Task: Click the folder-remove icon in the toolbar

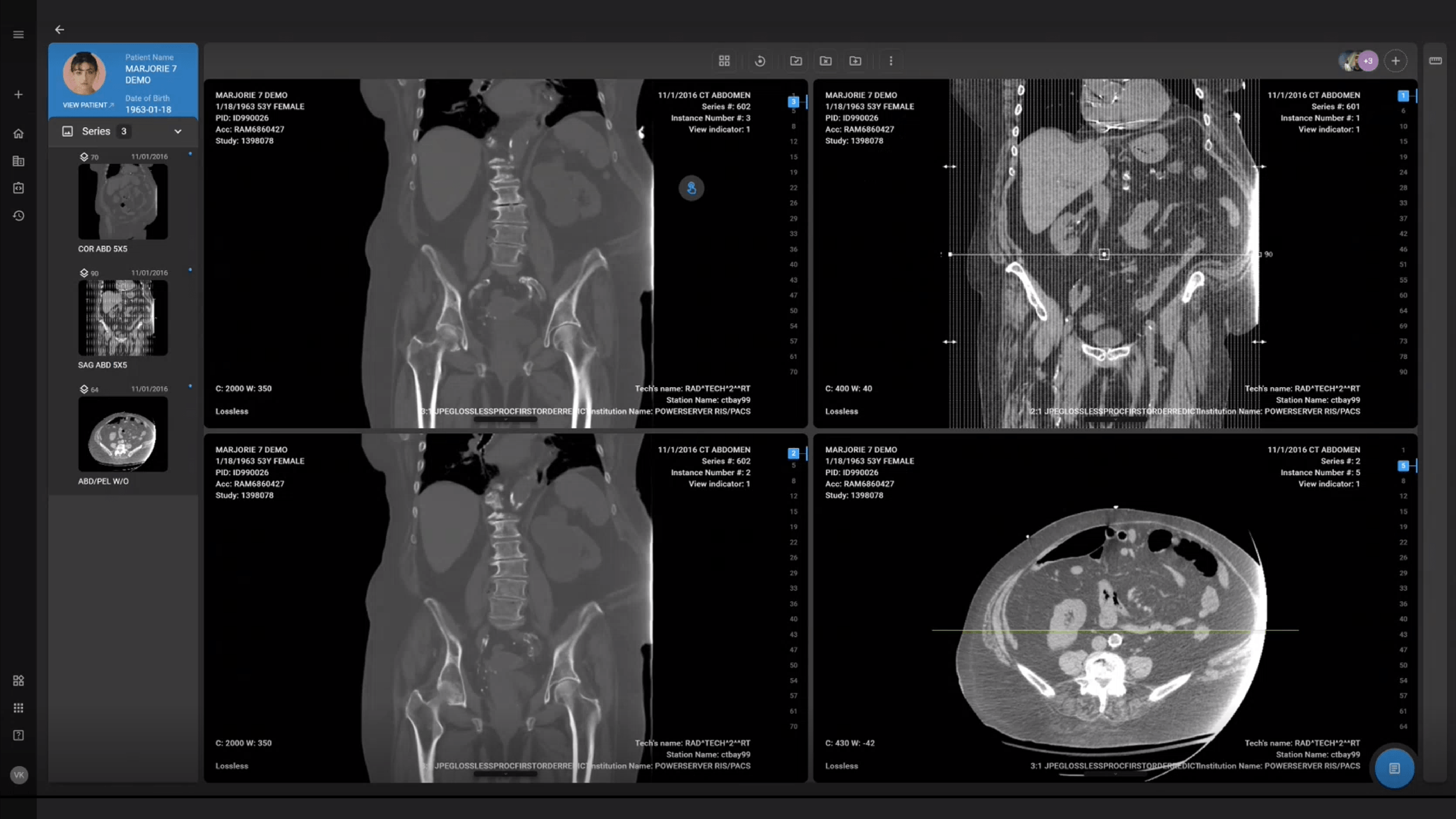Action: pos(826,61)
